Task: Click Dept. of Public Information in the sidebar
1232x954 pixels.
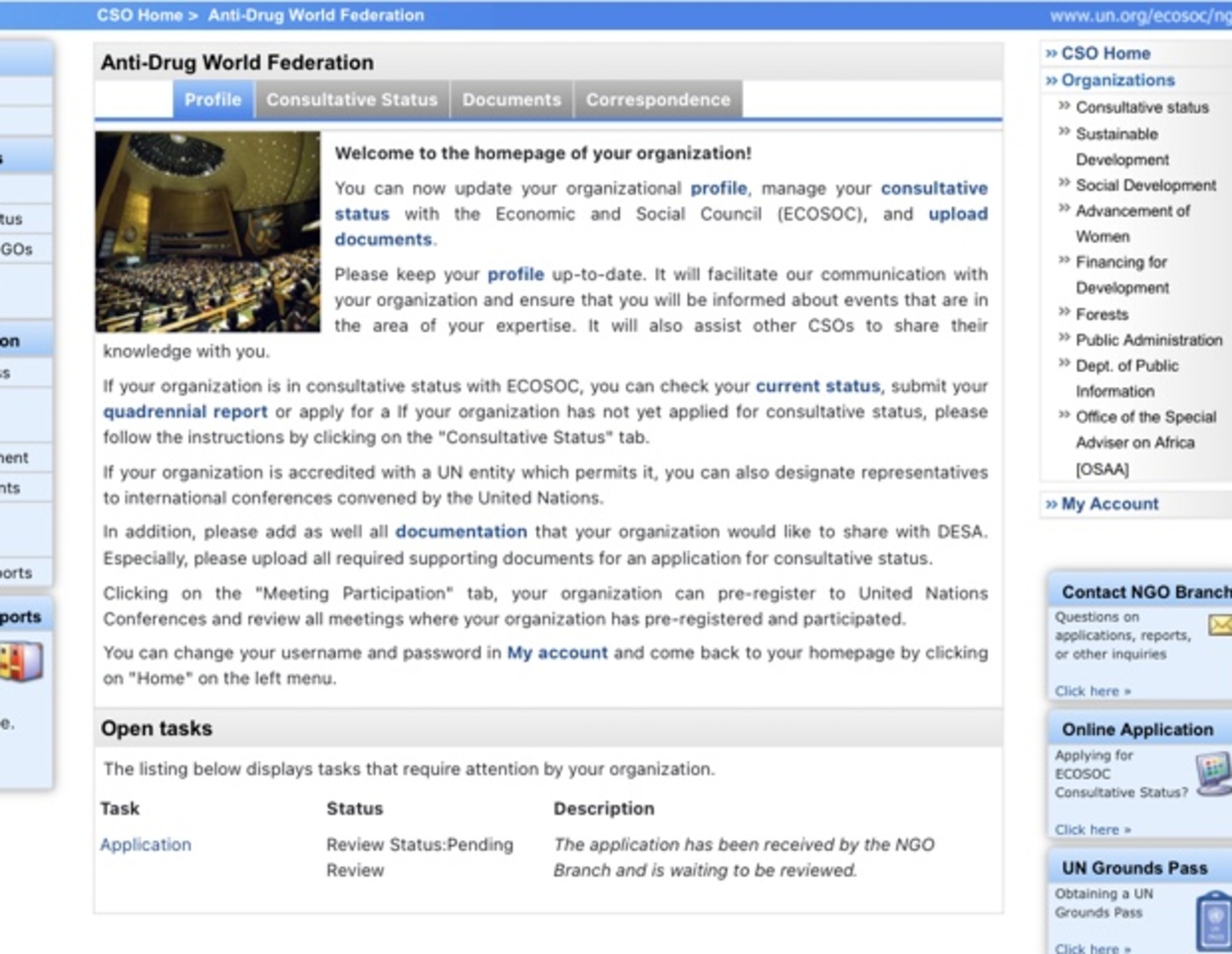Action: pos(1127,378)
